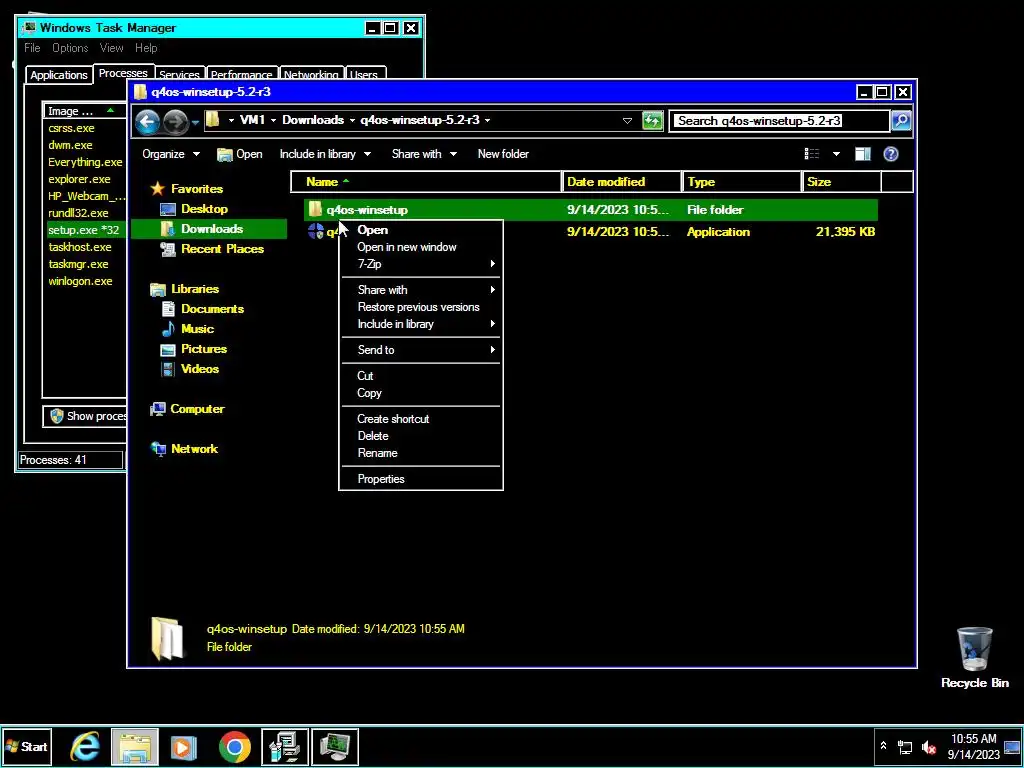The image size is (1024, 768).
Task: Open Recent Places in navigation pane
Action: 222,249
